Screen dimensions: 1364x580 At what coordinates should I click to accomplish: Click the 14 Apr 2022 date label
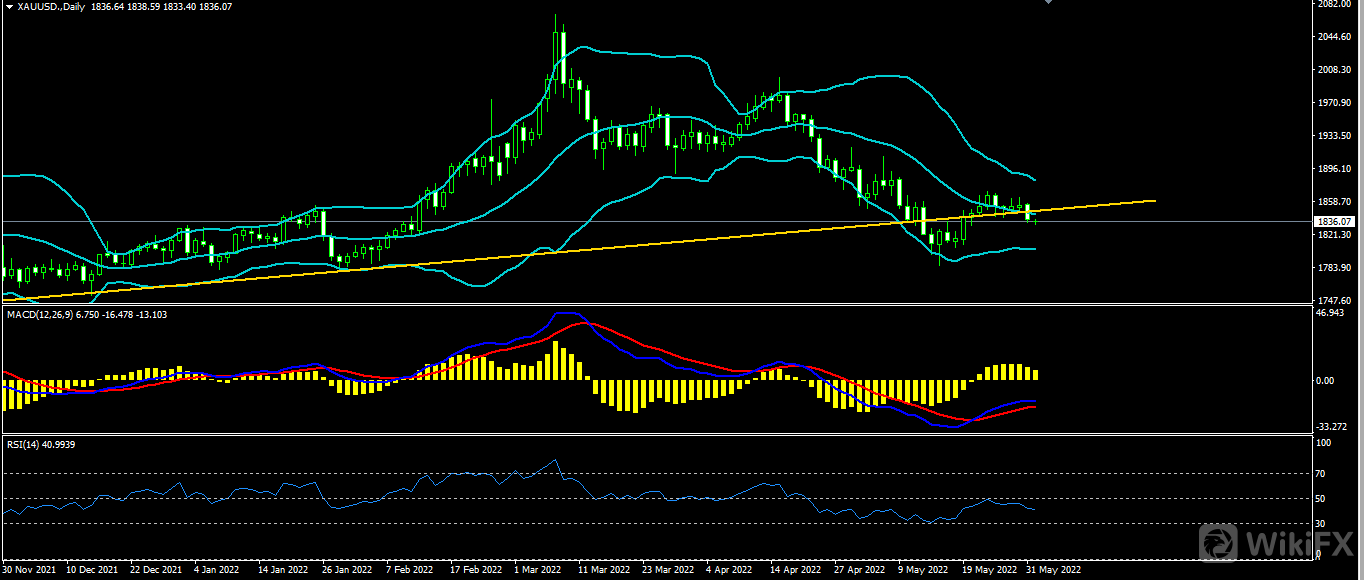[796, 570]
